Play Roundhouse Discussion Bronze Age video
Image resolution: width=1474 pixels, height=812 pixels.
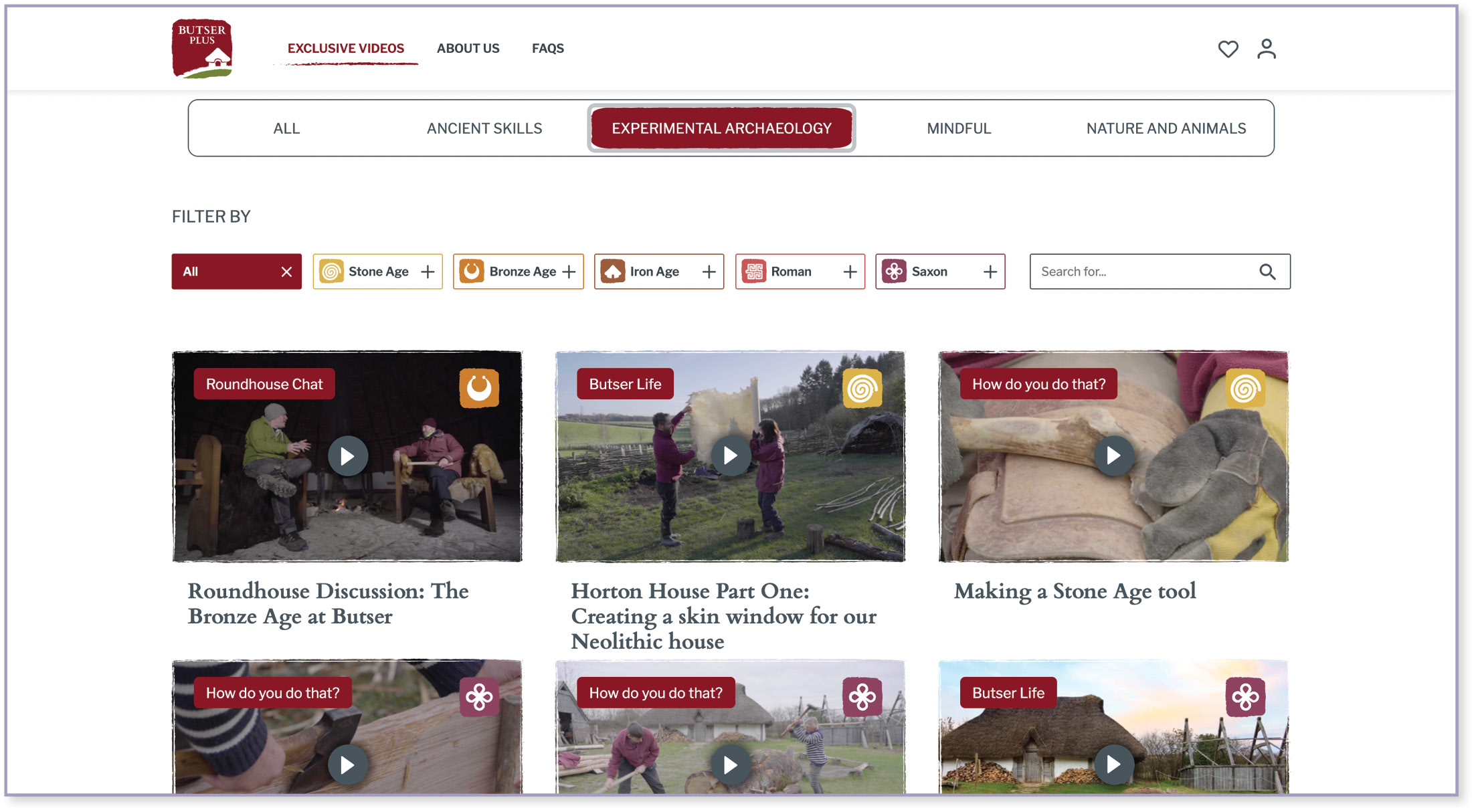(347, 456)
